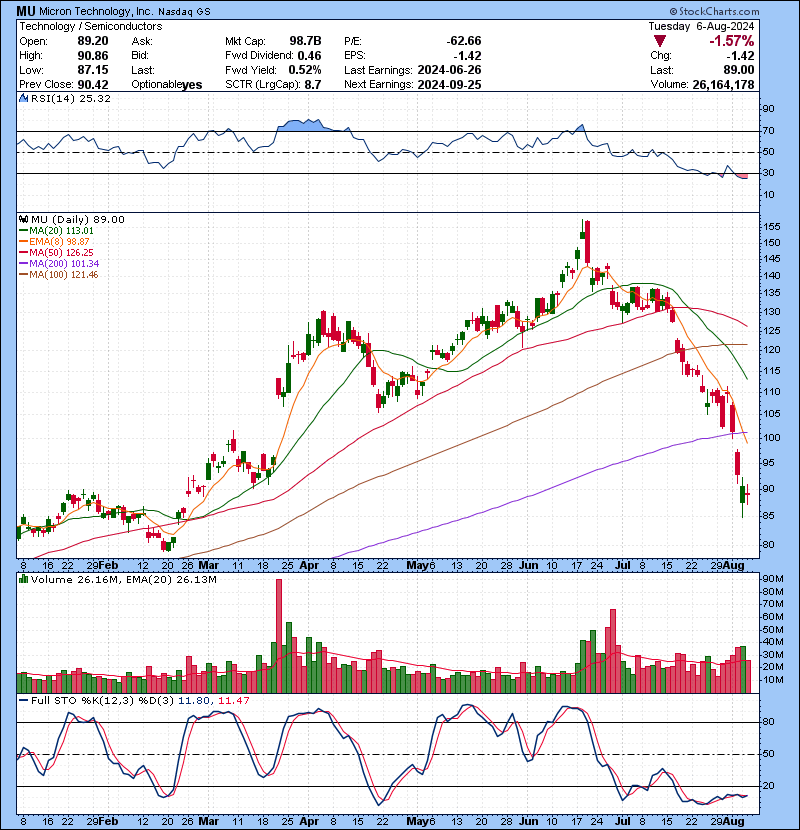Select the Prev Close value 90.42
The width and height of the screenshot is (800, 830).
93,85
